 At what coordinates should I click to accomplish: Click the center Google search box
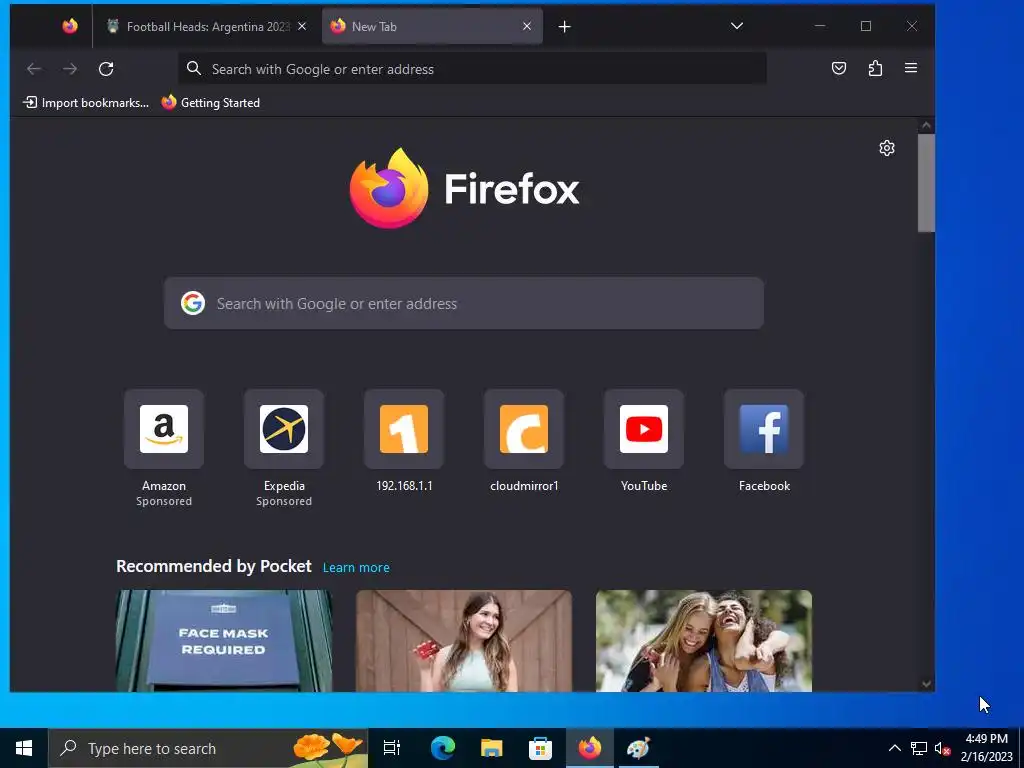coord(464,303)
